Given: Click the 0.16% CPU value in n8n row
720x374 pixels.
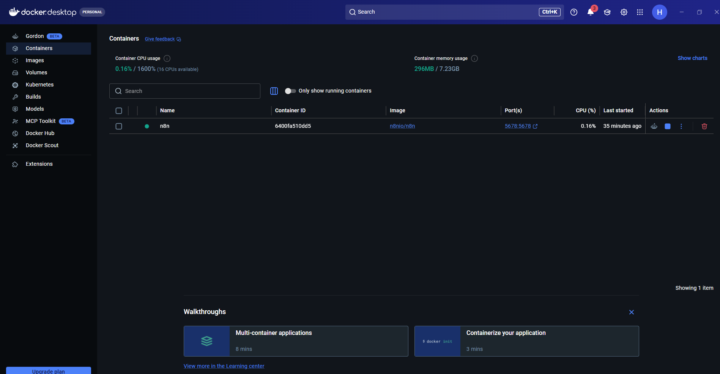Looking at the screenshot, I should tap(588, 126).
